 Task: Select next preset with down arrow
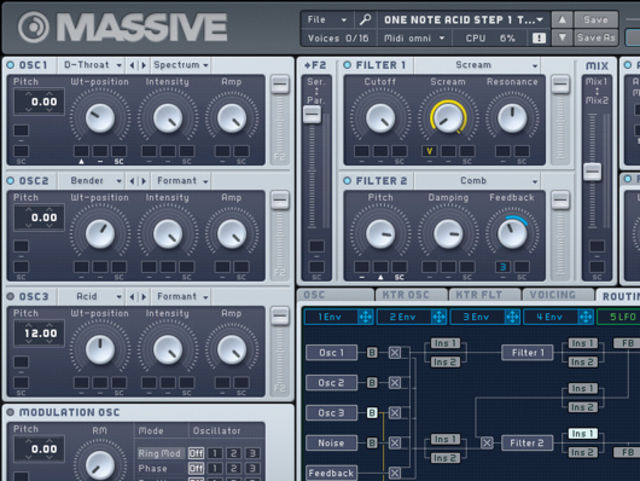pos(562,38)
